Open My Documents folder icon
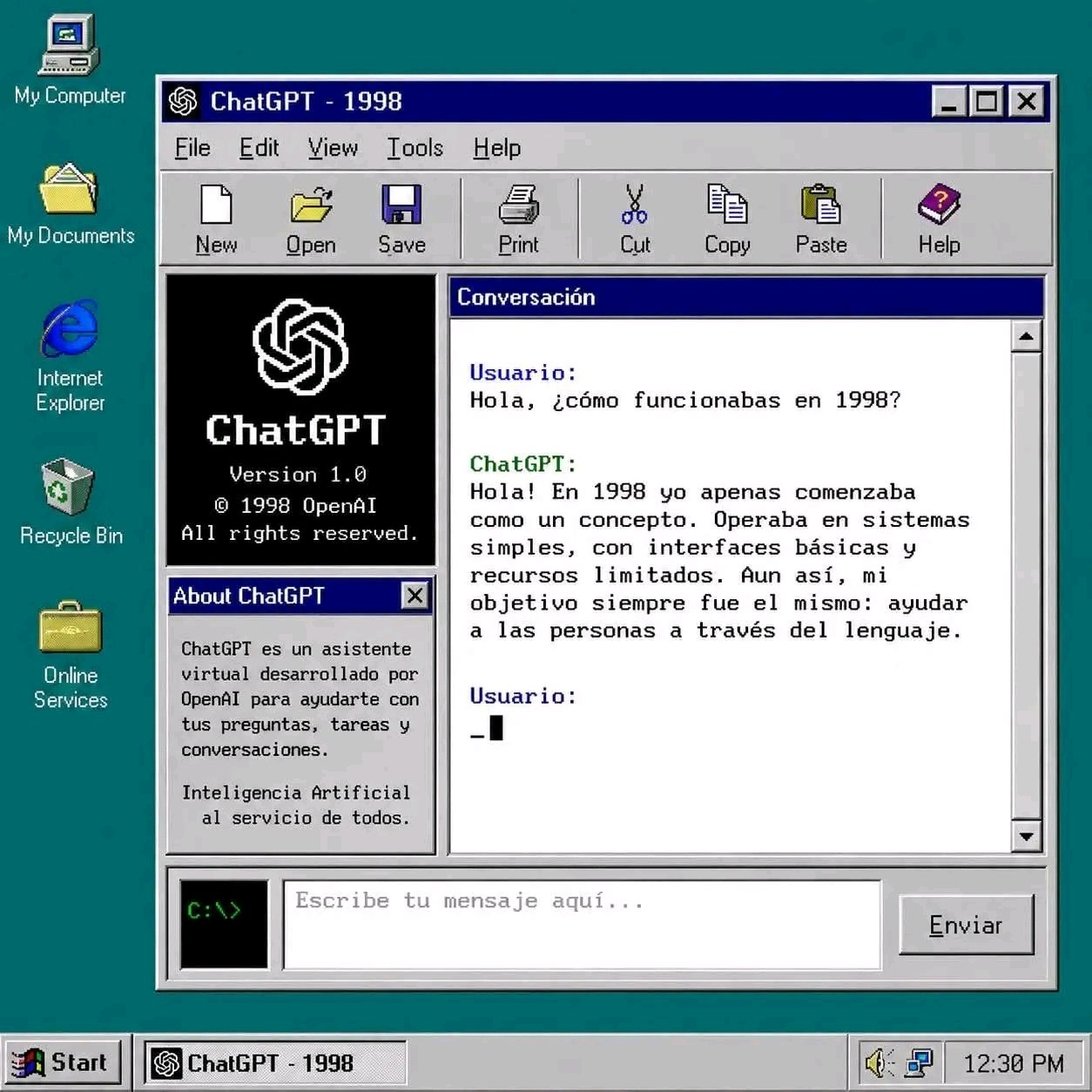The width and height of the screenshot is (1092, 1092). coord(69,189)
